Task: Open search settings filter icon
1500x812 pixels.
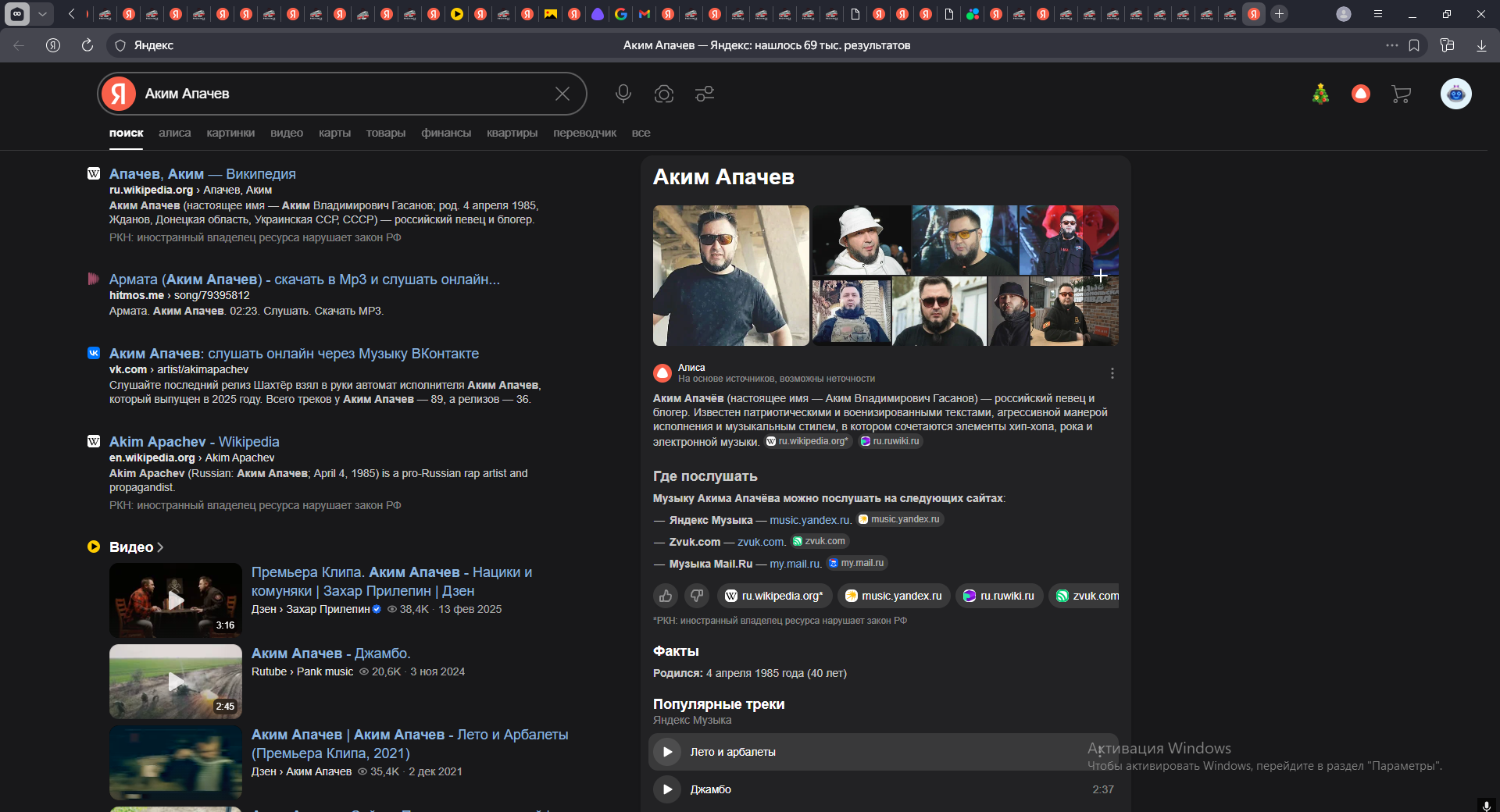Action: [705, 94]
